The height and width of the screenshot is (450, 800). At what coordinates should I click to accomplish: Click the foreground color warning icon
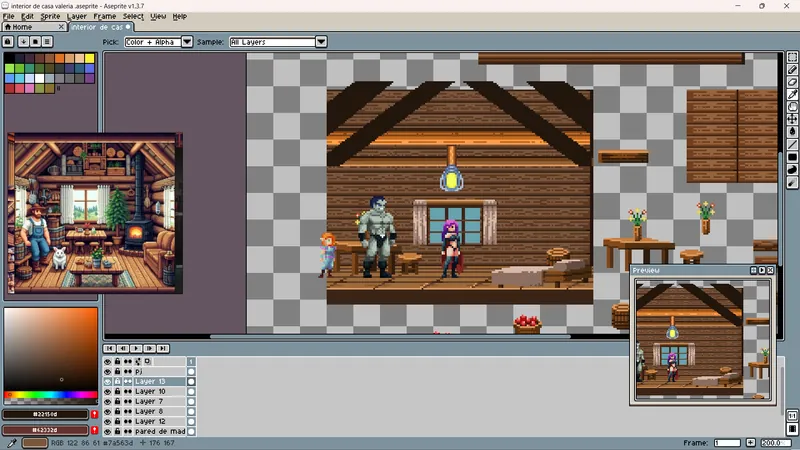(94, 414)
